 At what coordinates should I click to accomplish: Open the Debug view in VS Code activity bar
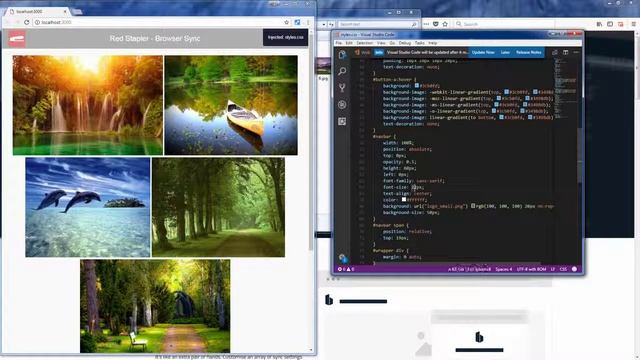coord(342,104)
